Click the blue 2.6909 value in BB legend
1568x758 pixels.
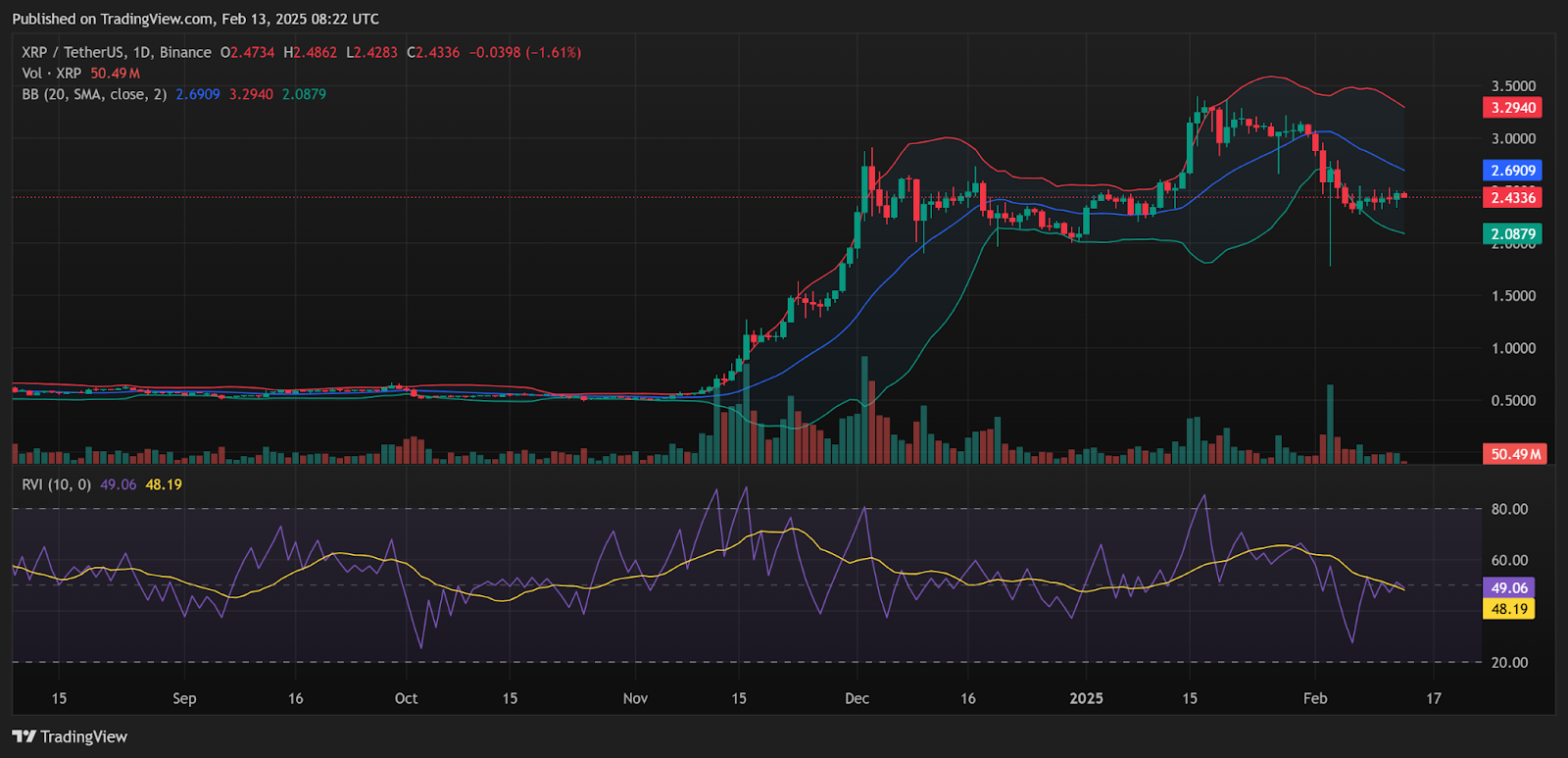[x=198, y=95]
